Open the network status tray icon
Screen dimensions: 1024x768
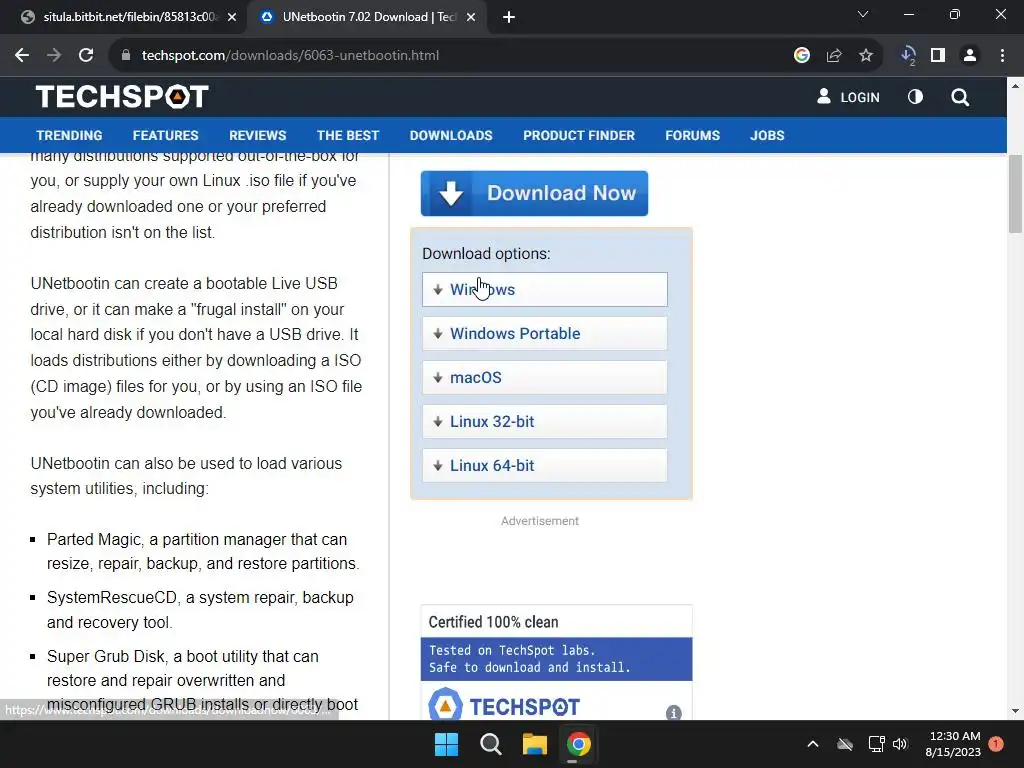(x=876, y=744)
